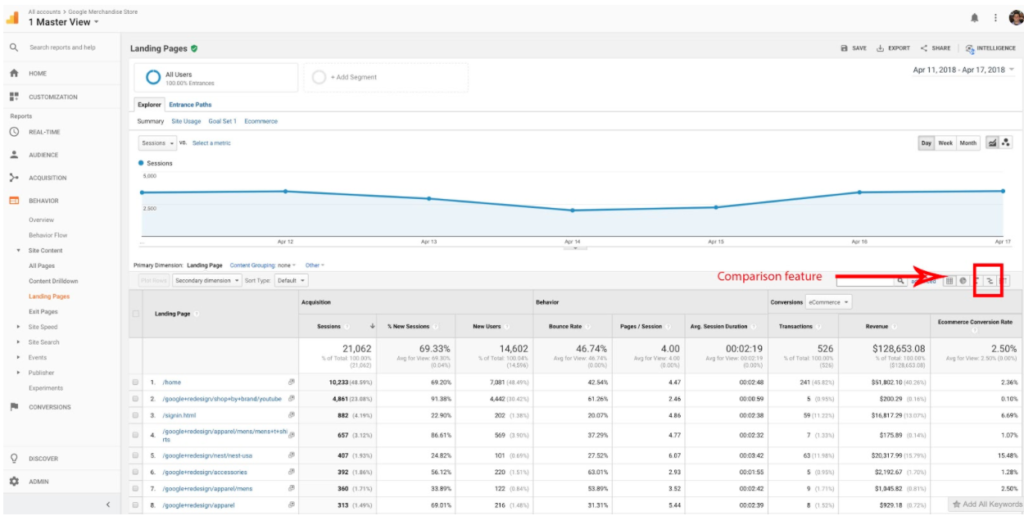Tick the checkbox for /signin.html row
This screenshot has height=516, width=1024.
tap(136, 415)
